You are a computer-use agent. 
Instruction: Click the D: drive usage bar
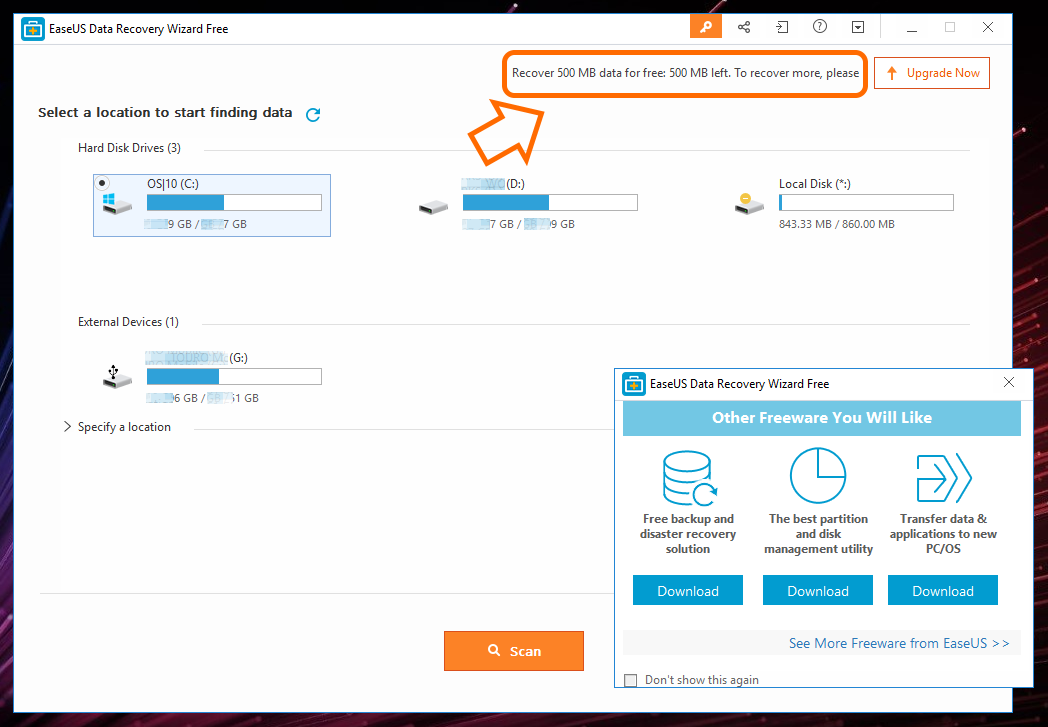(x=550, y=202)
